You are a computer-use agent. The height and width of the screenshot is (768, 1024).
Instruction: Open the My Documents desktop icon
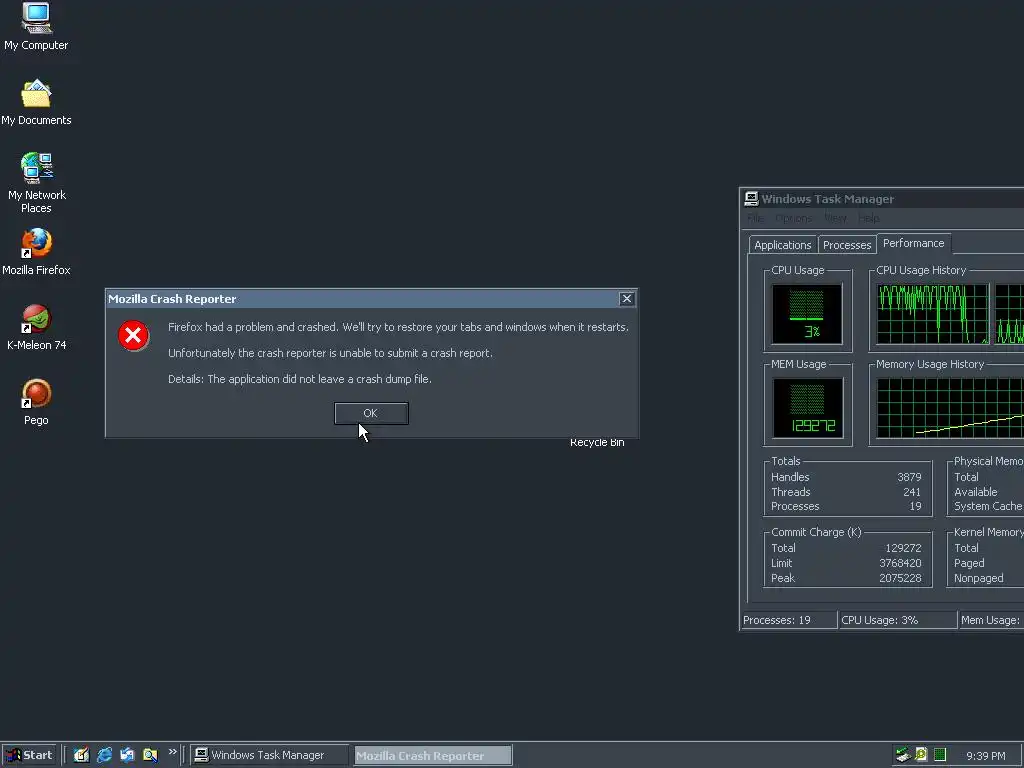[x=36, y=102]
